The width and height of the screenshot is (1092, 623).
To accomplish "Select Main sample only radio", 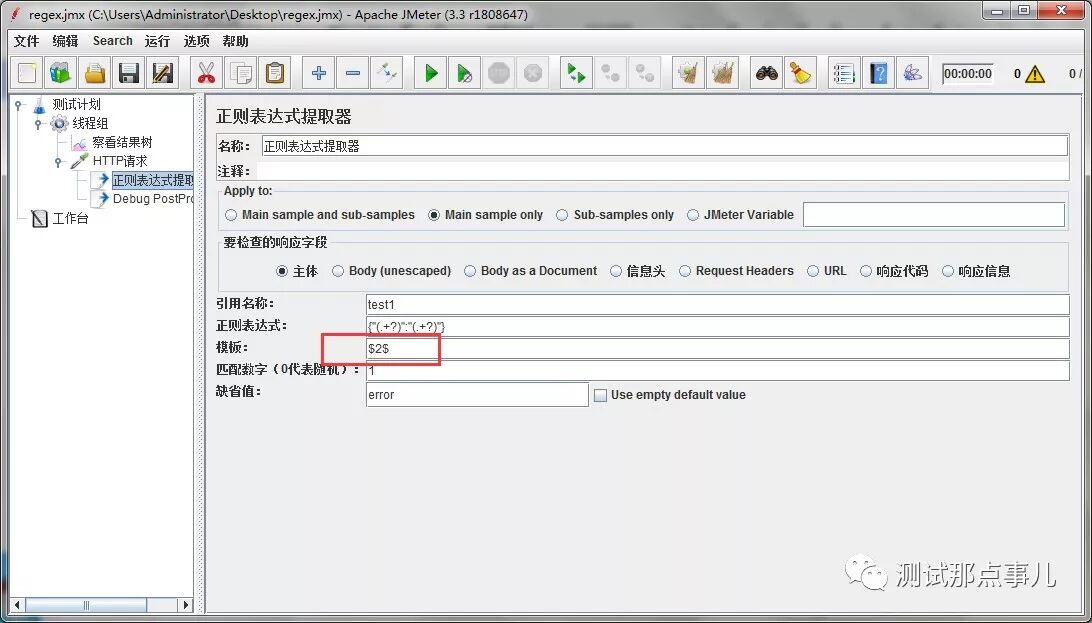I will pyautogui.click(x=434, y=215).
